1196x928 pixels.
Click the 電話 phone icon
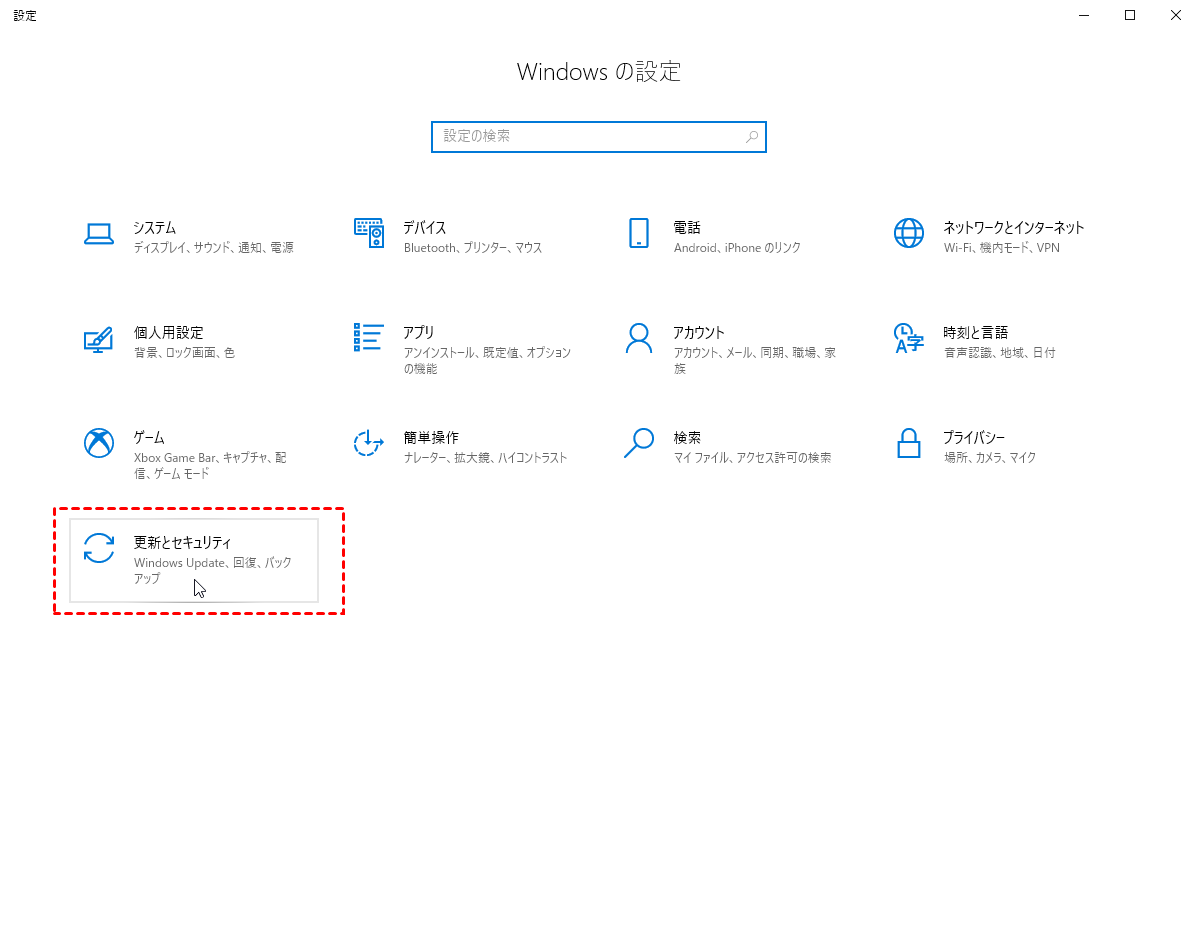[x=639, y=233]
